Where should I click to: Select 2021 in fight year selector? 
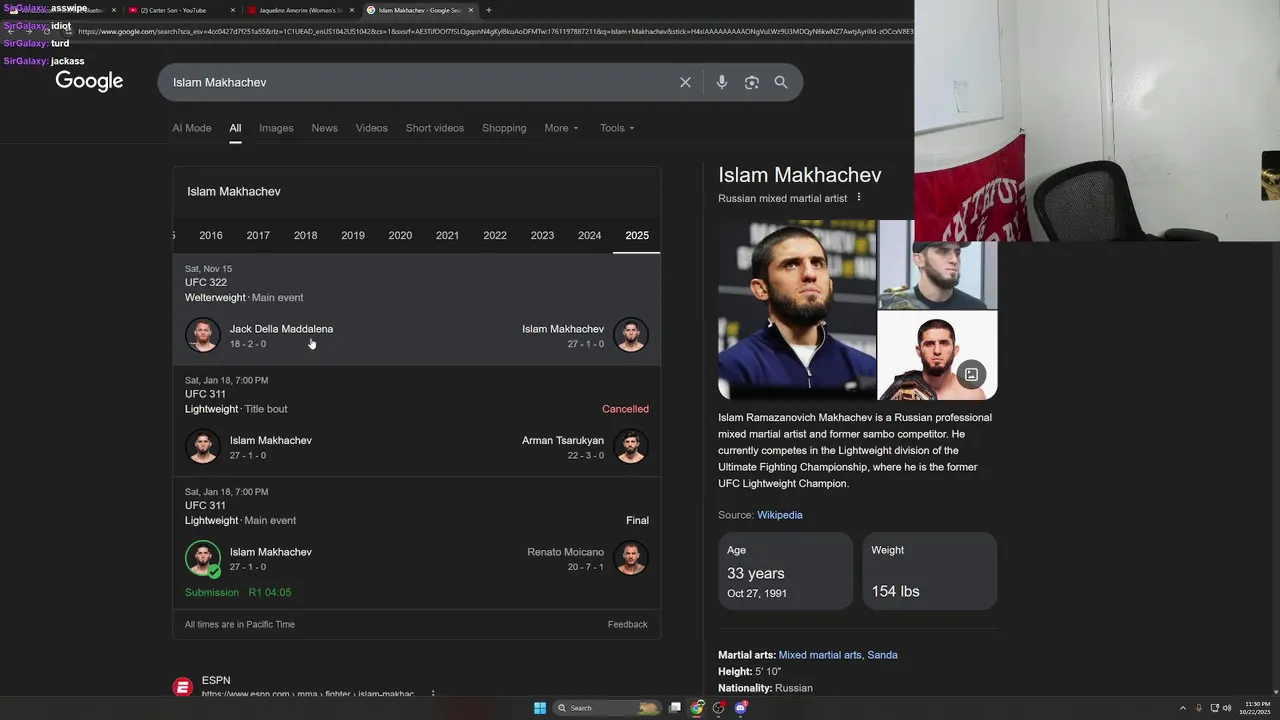point(448,236)
